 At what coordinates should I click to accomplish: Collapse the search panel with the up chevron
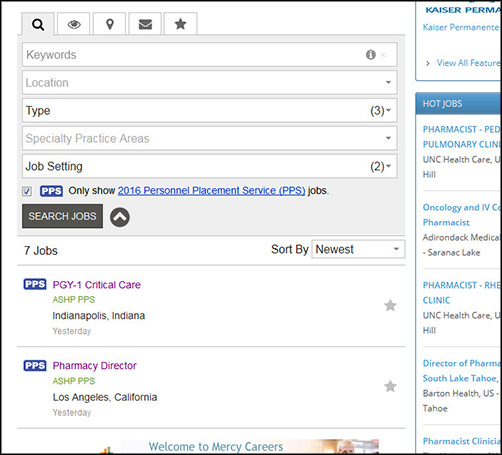click(x=120, y=217)
